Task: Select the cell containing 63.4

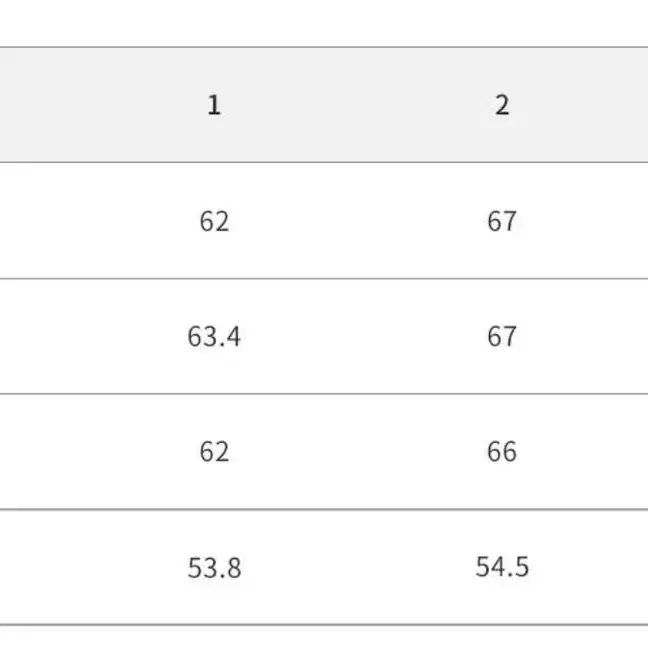Action: (214, 336)
